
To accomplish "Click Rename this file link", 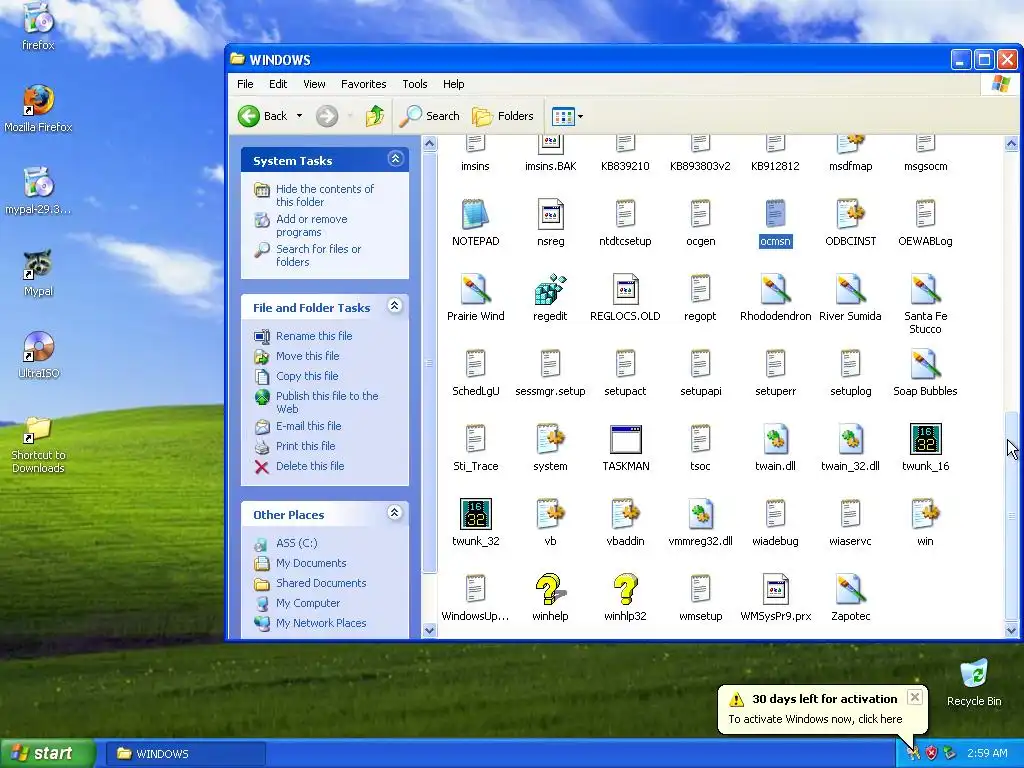I will point(313,336).
